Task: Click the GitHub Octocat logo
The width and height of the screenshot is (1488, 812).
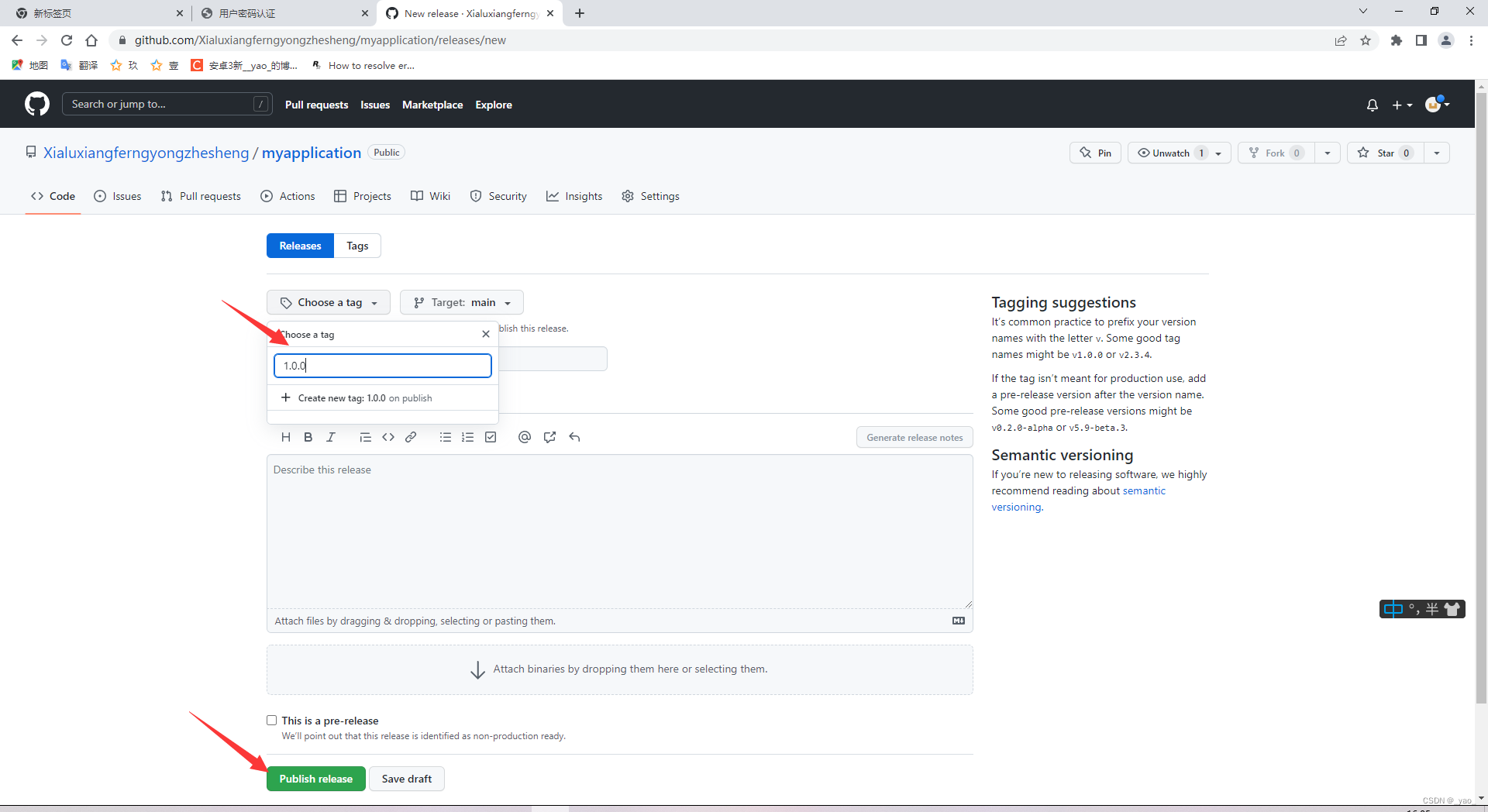Action: point(37,104)
